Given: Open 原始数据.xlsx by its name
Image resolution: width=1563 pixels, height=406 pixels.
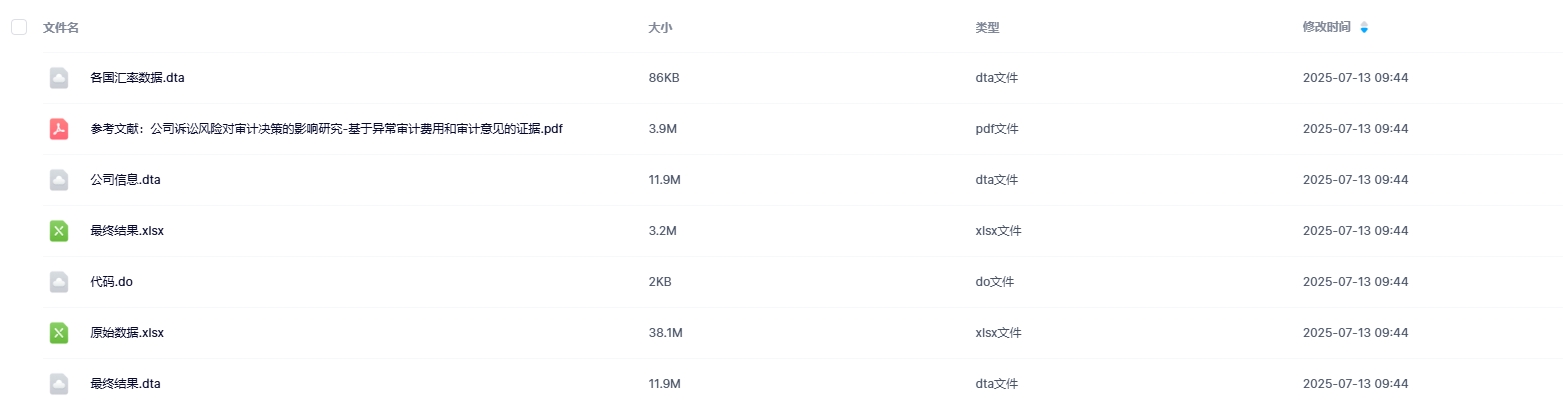Looking at the screenshot, I should [x=126, y=333].
